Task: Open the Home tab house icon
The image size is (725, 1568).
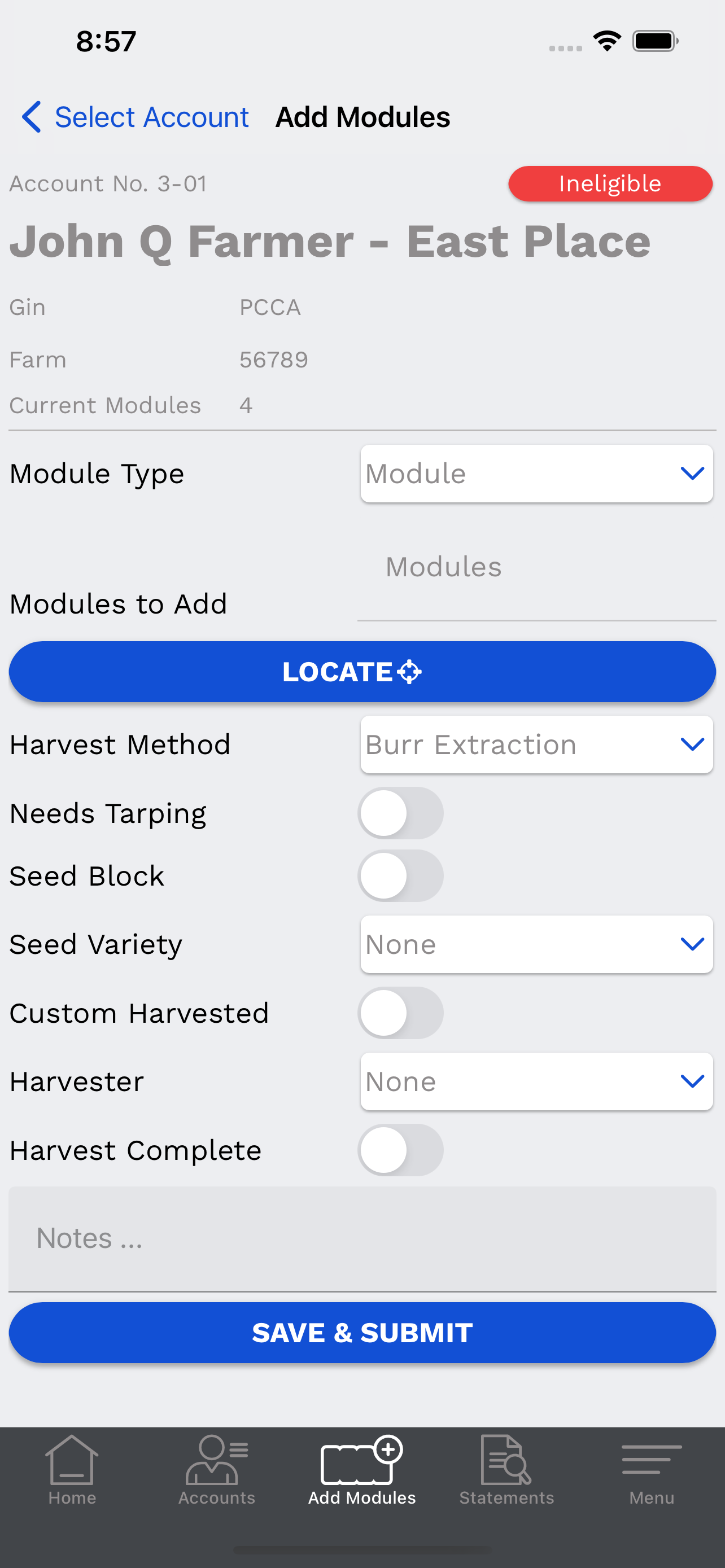Action: (x=72, y=1460)
